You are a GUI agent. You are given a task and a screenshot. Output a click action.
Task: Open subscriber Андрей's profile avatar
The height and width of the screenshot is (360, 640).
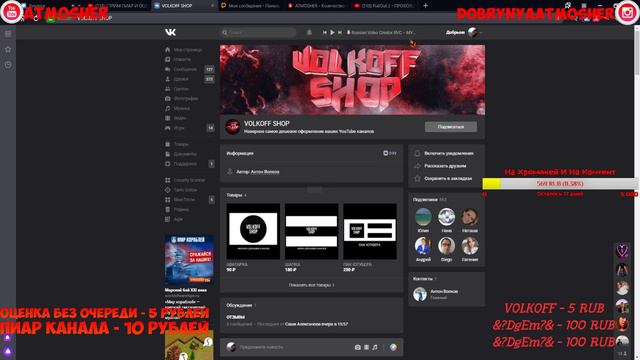tap(423, 246)
